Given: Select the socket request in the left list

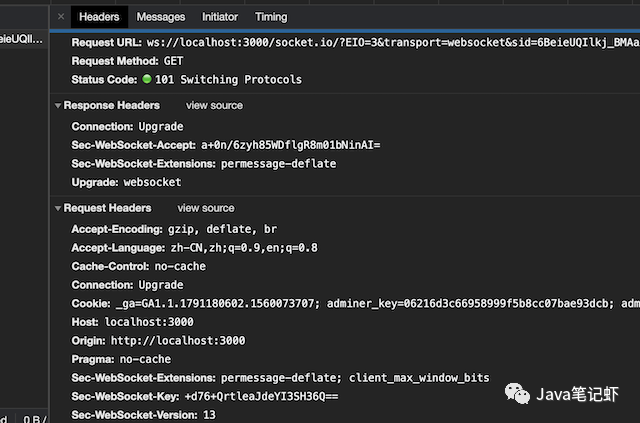Looking at the screenshot, I should click(20, 44).
